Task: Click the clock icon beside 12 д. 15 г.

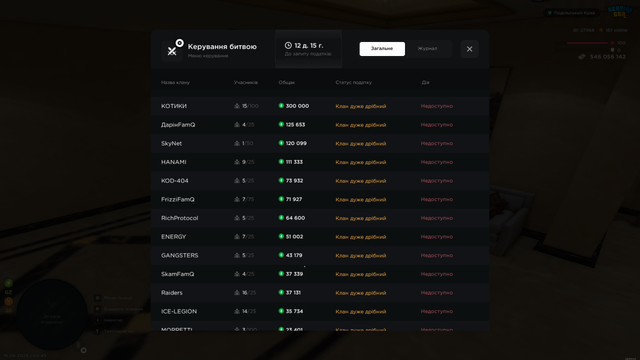Action: (288, 45)
